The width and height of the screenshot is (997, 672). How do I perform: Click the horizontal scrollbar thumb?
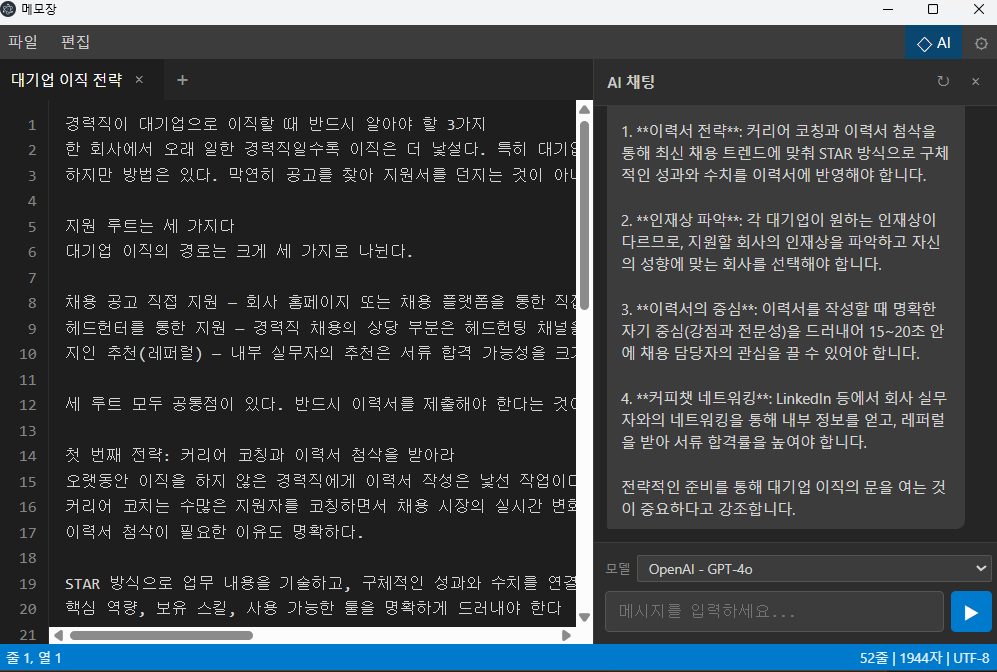[161, 635]
